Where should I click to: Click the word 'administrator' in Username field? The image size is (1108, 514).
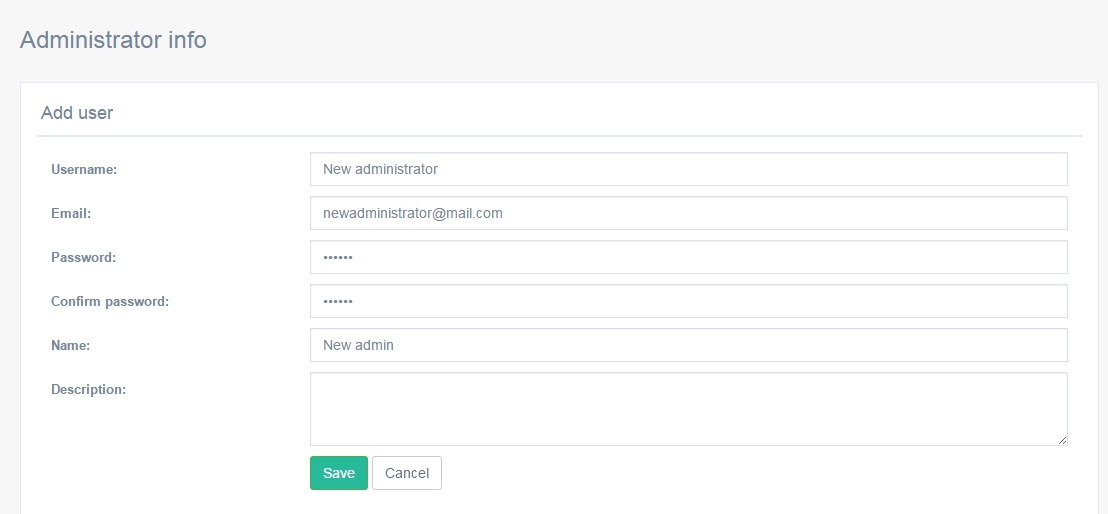pyautogui.click(x=396, y=170)
